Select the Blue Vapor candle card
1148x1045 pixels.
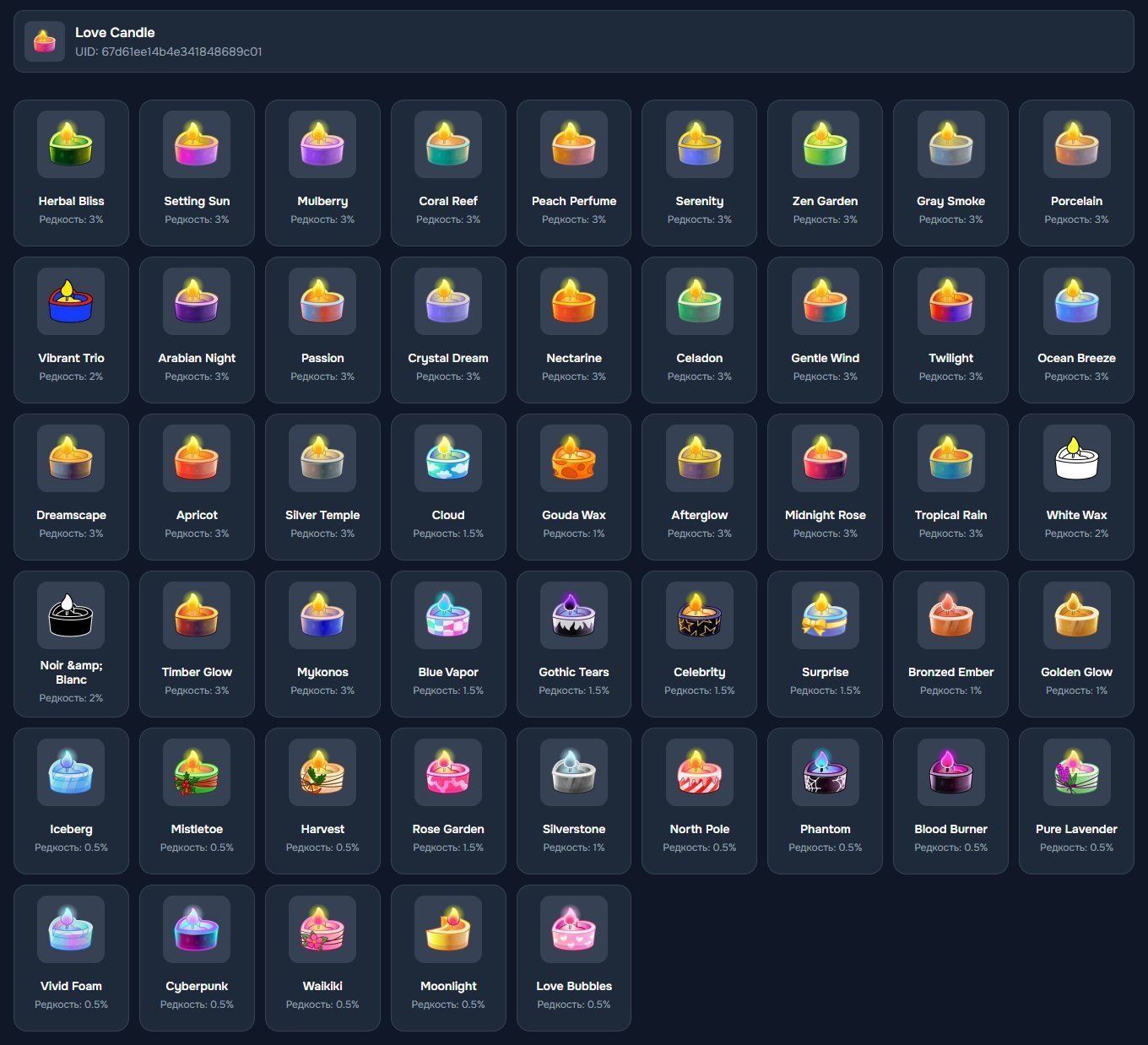(448, 644)
